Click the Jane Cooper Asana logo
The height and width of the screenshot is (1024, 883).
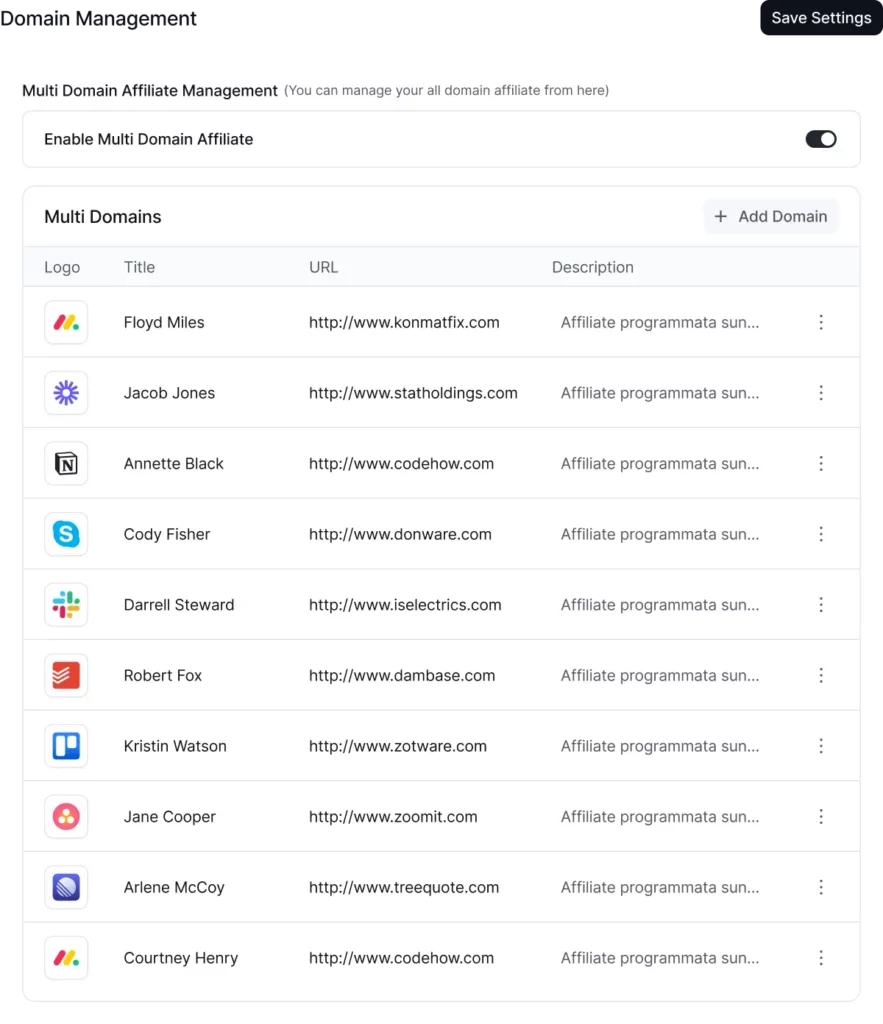click(x=66, y=816)
